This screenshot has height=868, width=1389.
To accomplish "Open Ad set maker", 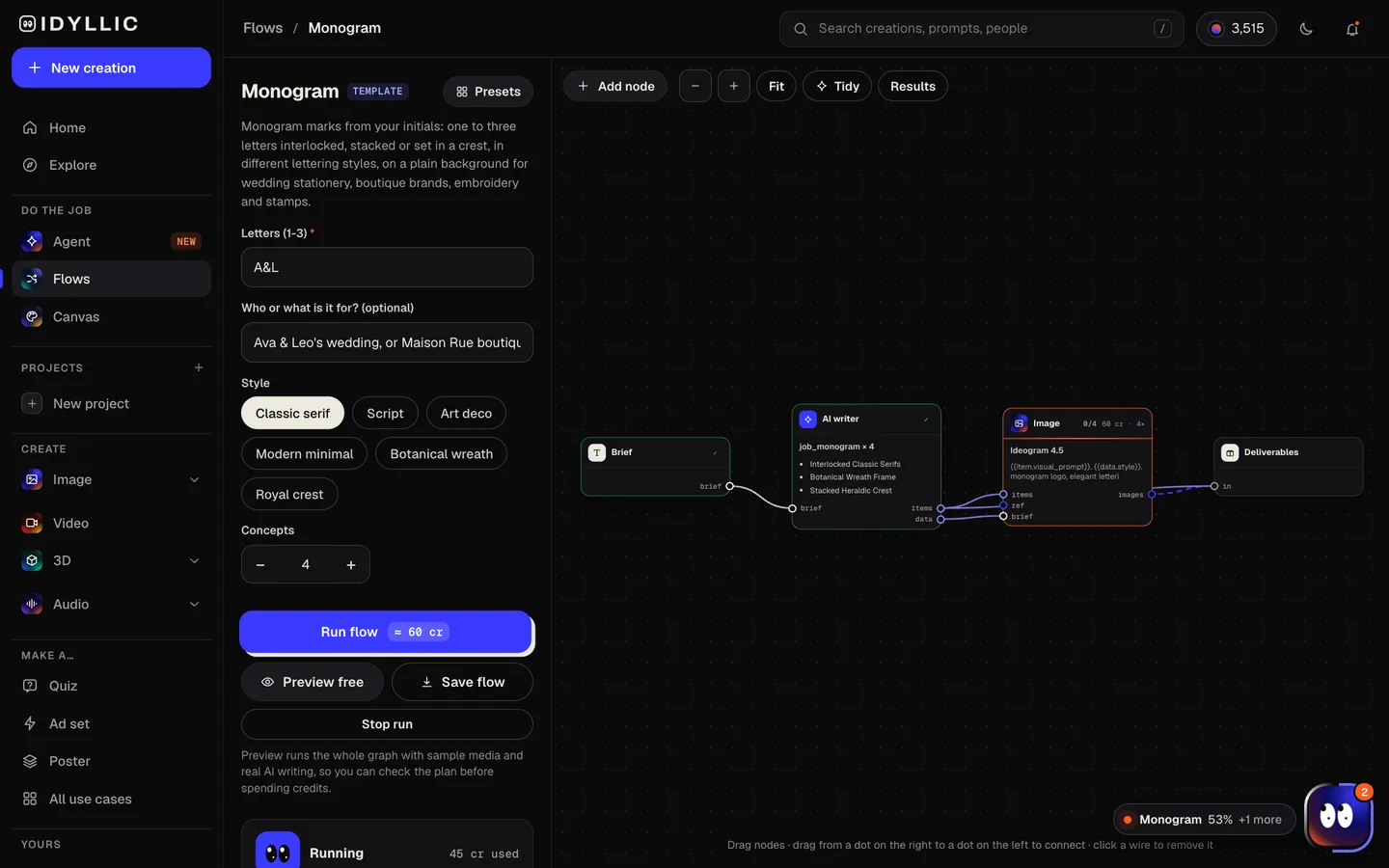I will point(111,723).
